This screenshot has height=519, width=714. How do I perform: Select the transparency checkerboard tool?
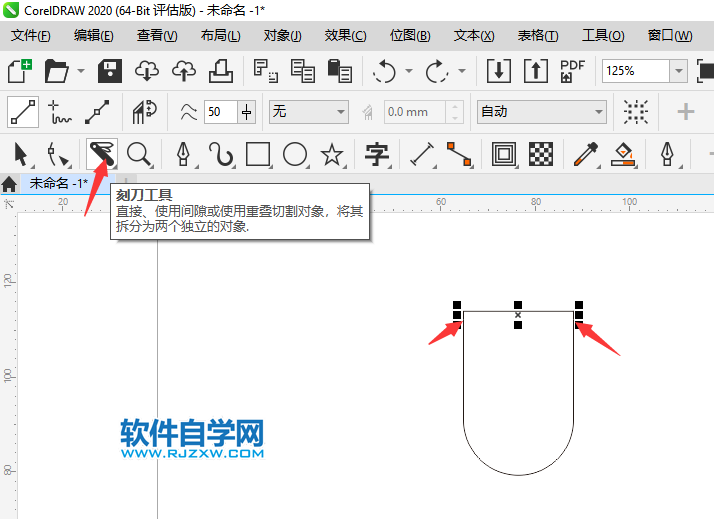pos(541,154)
